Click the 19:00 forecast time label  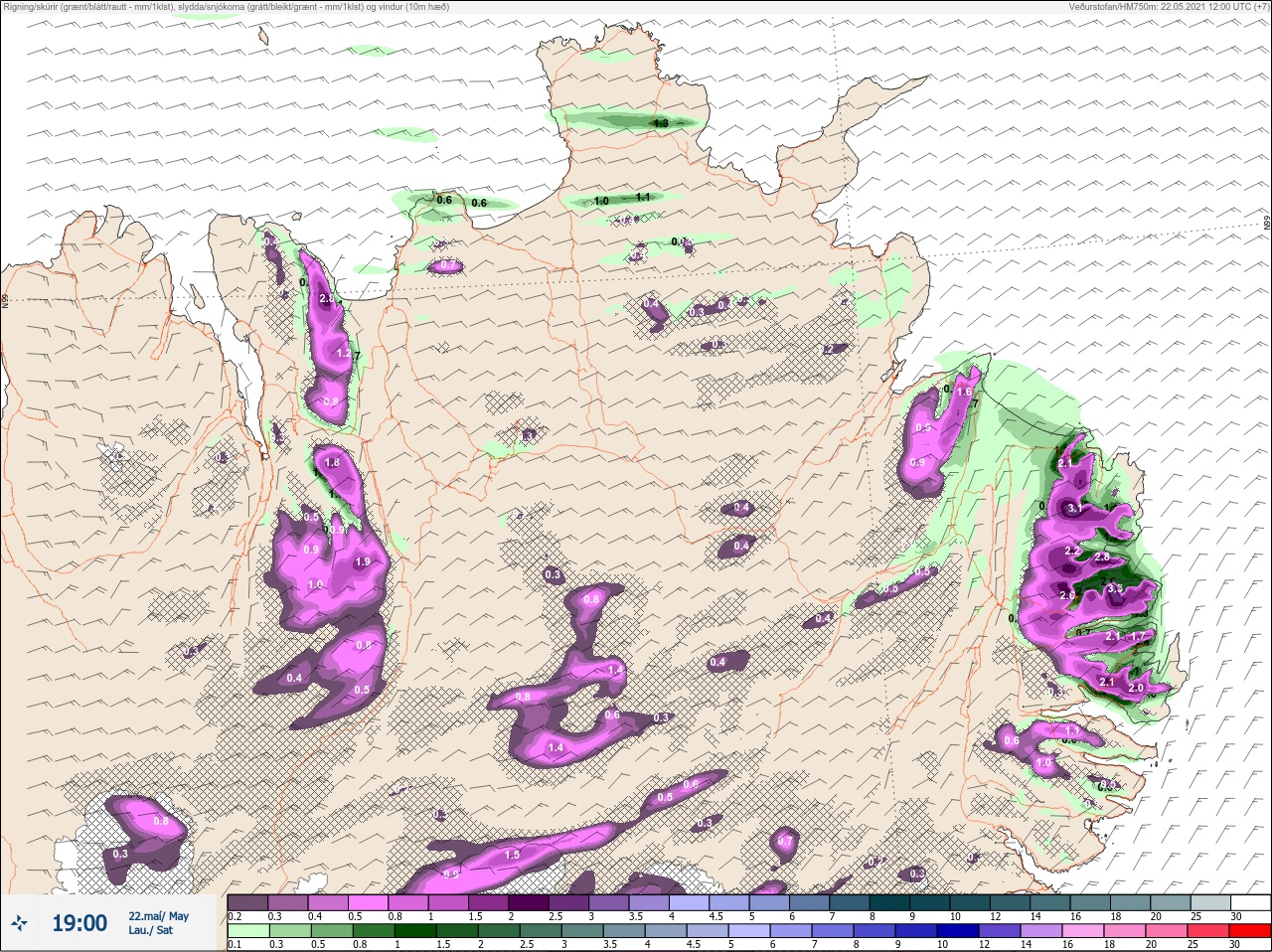click(x=79, y=924)
